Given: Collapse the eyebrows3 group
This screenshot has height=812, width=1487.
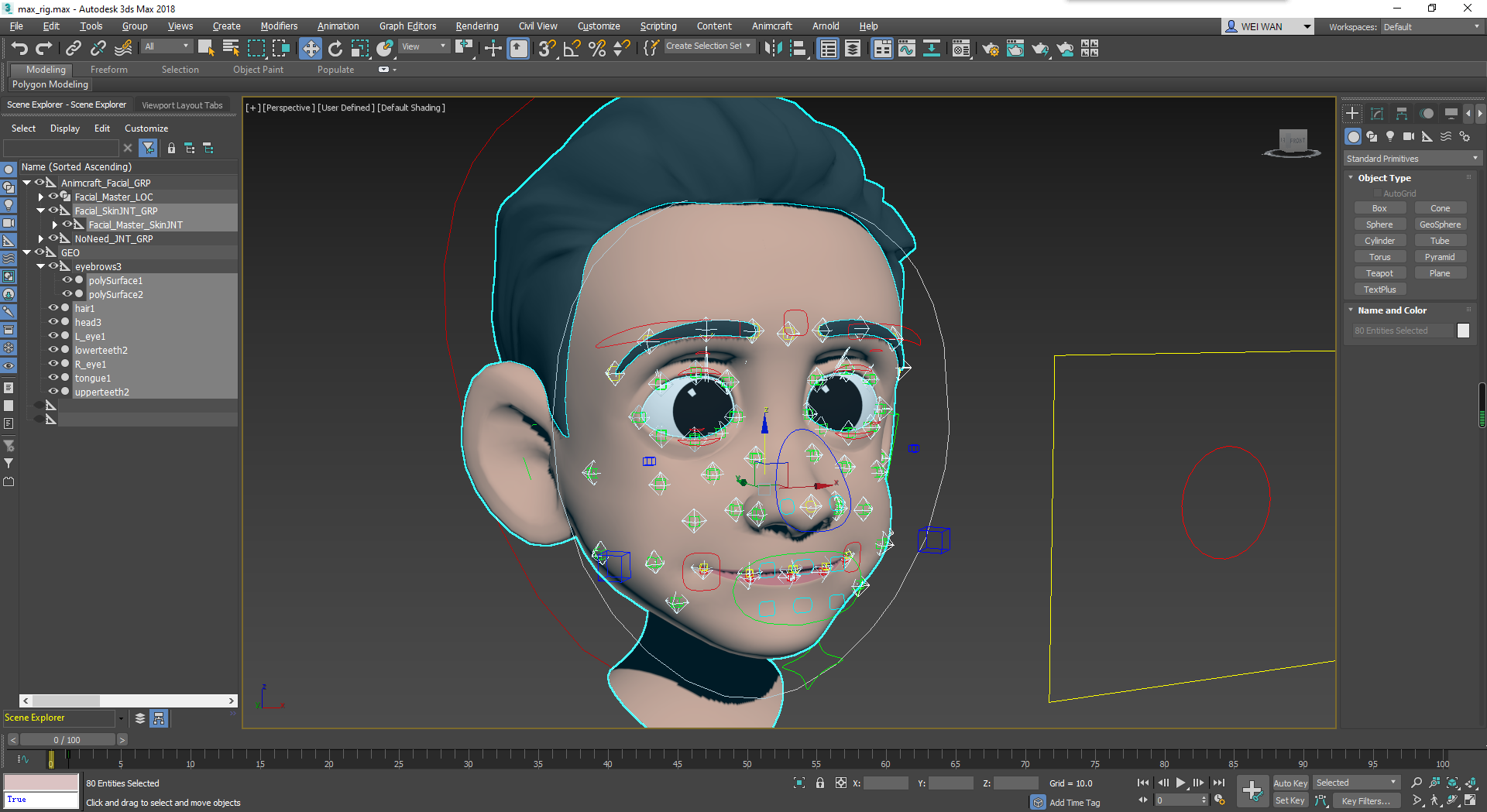Looking at the screenshot, I should click(x=41, y=266).
